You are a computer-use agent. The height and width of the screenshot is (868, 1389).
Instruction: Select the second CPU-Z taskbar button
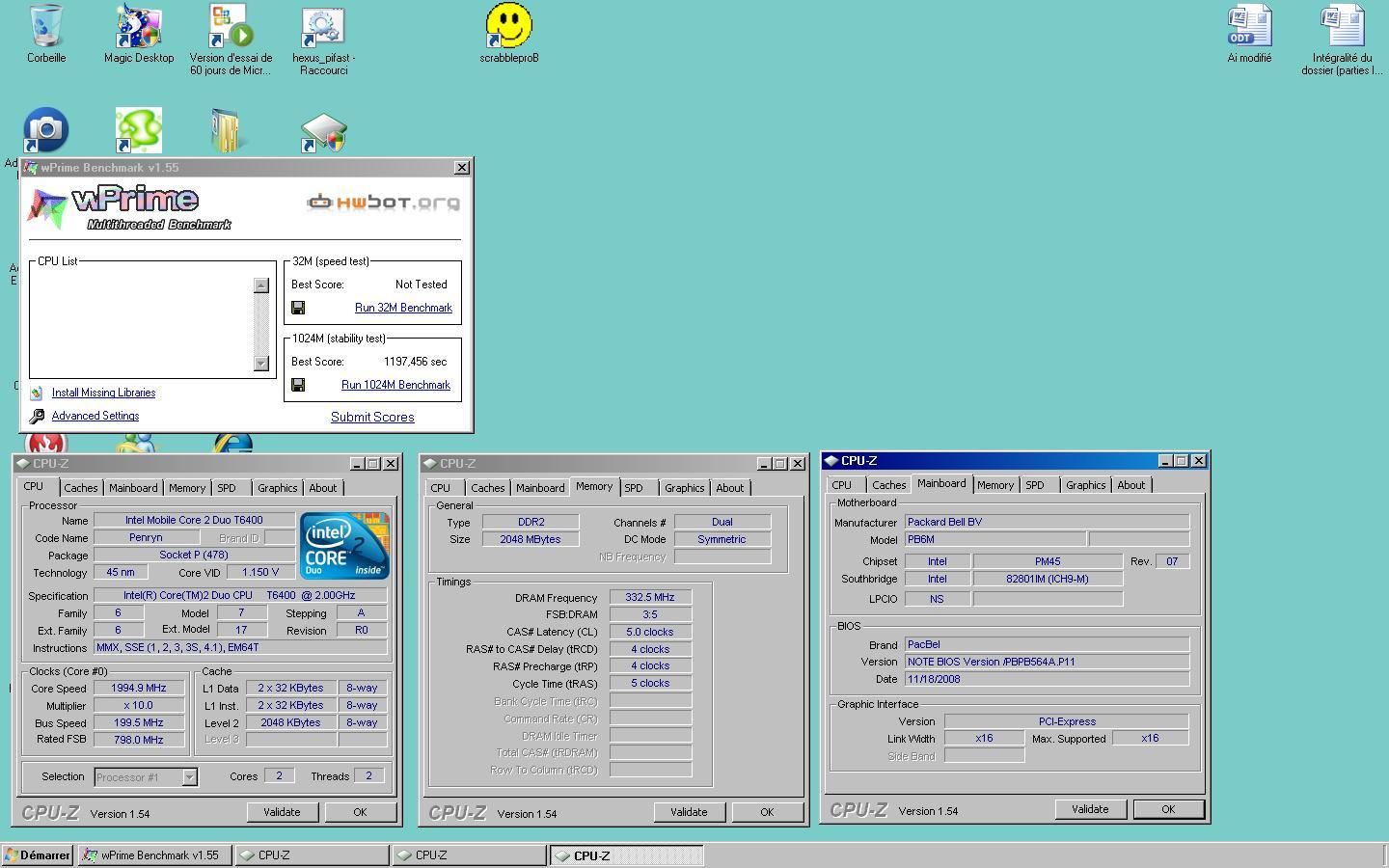pyautogui.click(x=470, y=855)
